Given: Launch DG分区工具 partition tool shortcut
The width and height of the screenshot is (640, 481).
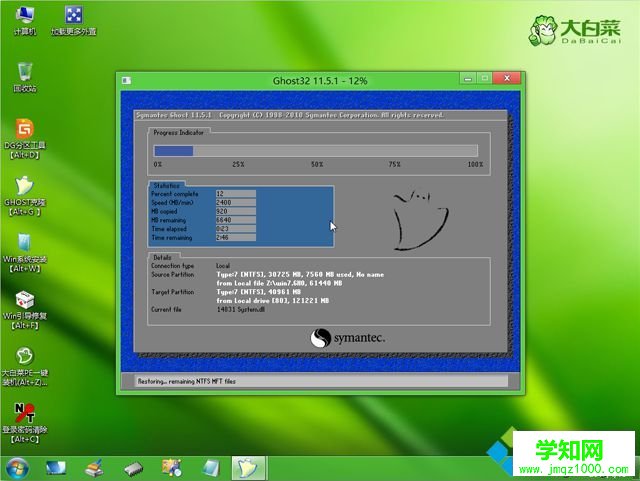Looking at the screenshot, I should tap(25, 139).
